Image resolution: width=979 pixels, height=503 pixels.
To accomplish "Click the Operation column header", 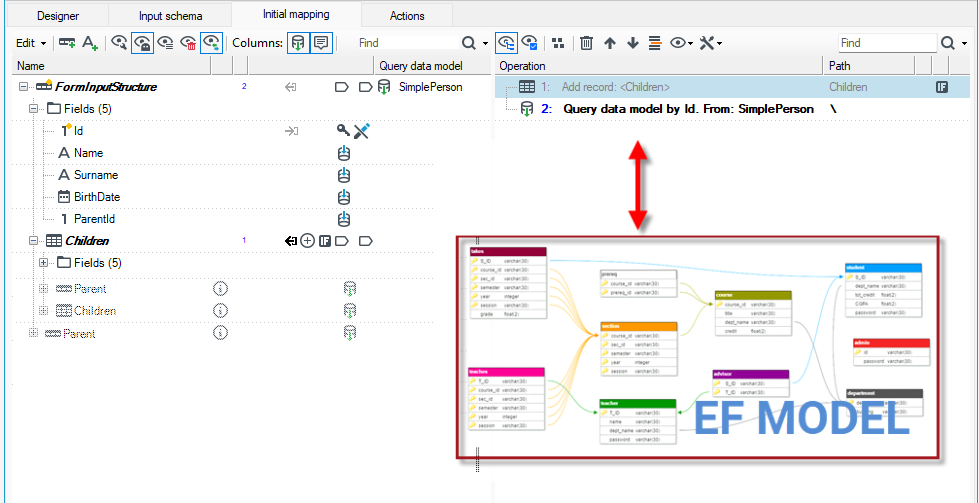I will point(659,66).
